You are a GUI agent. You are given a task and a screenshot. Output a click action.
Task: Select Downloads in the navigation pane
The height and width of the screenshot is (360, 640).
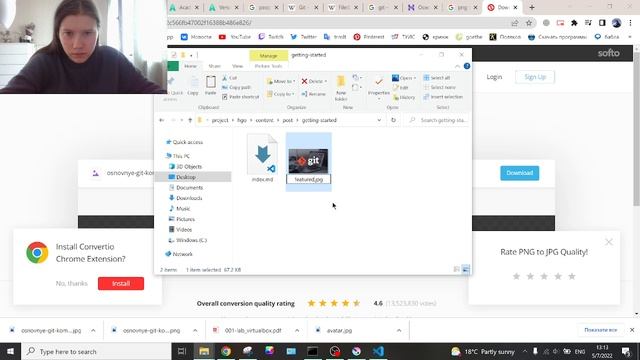click(189, 198)
